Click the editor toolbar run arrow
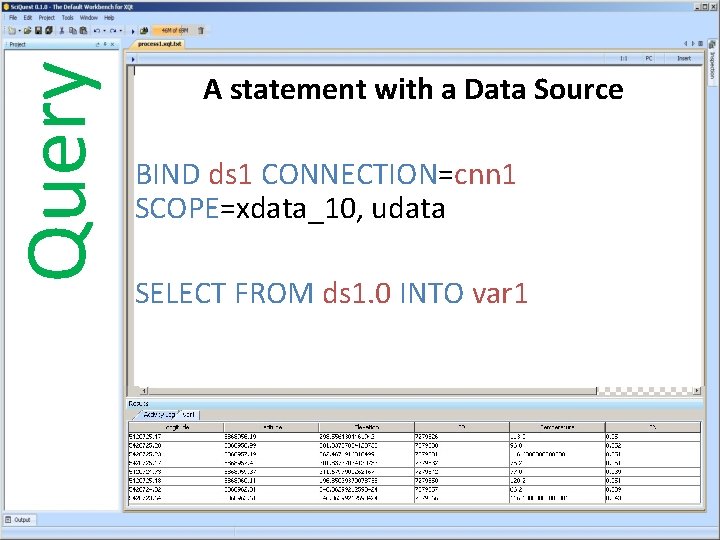The width and height of the screenshot is (720, 540). coord(133,59)
